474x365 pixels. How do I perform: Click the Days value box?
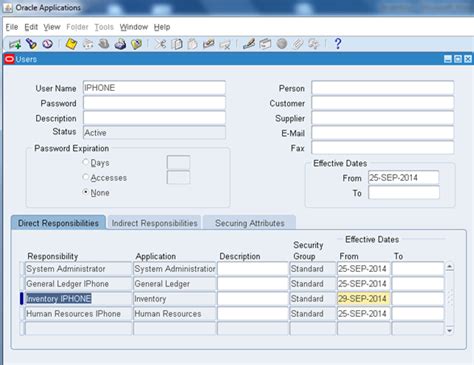click(178, 163)
